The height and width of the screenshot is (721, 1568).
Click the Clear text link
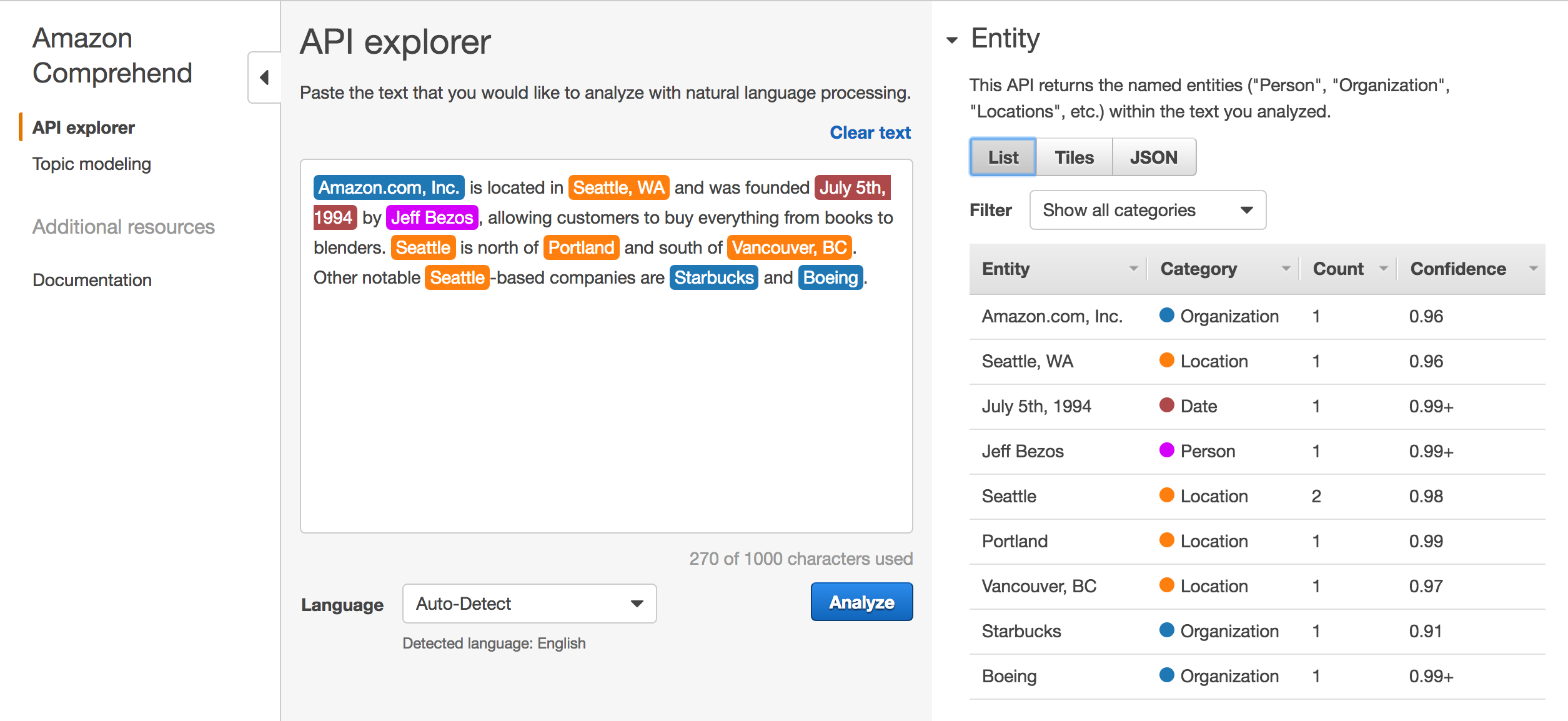click(x=870, y=132)
